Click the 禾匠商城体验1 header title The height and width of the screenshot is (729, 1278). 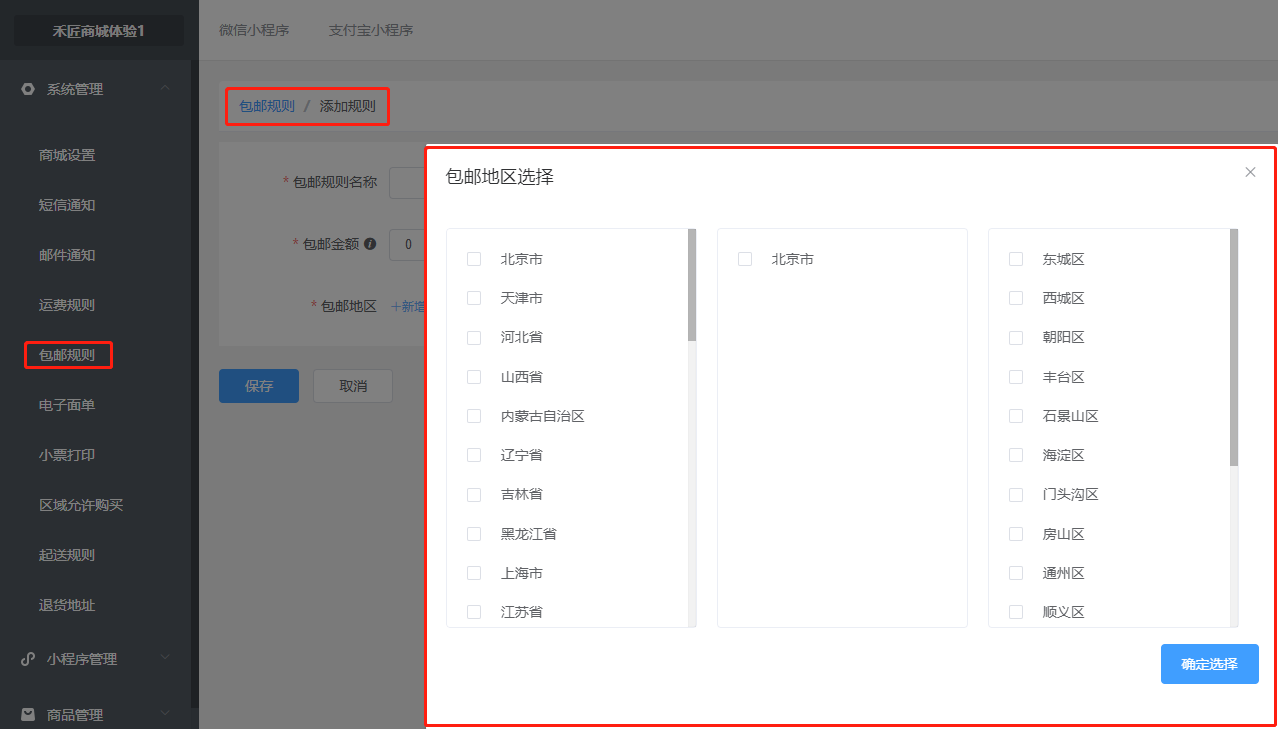click(99, 31)
